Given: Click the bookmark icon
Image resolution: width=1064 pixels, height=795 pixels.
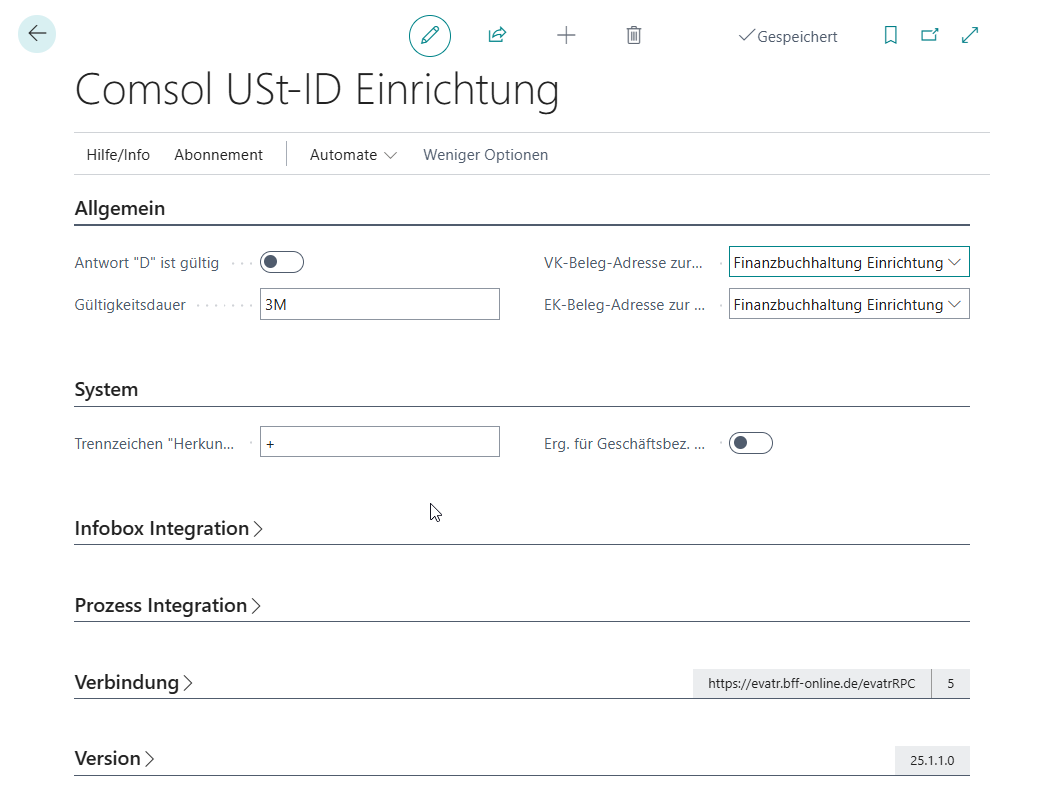Looking at the screenshot, I should [890, 35].
